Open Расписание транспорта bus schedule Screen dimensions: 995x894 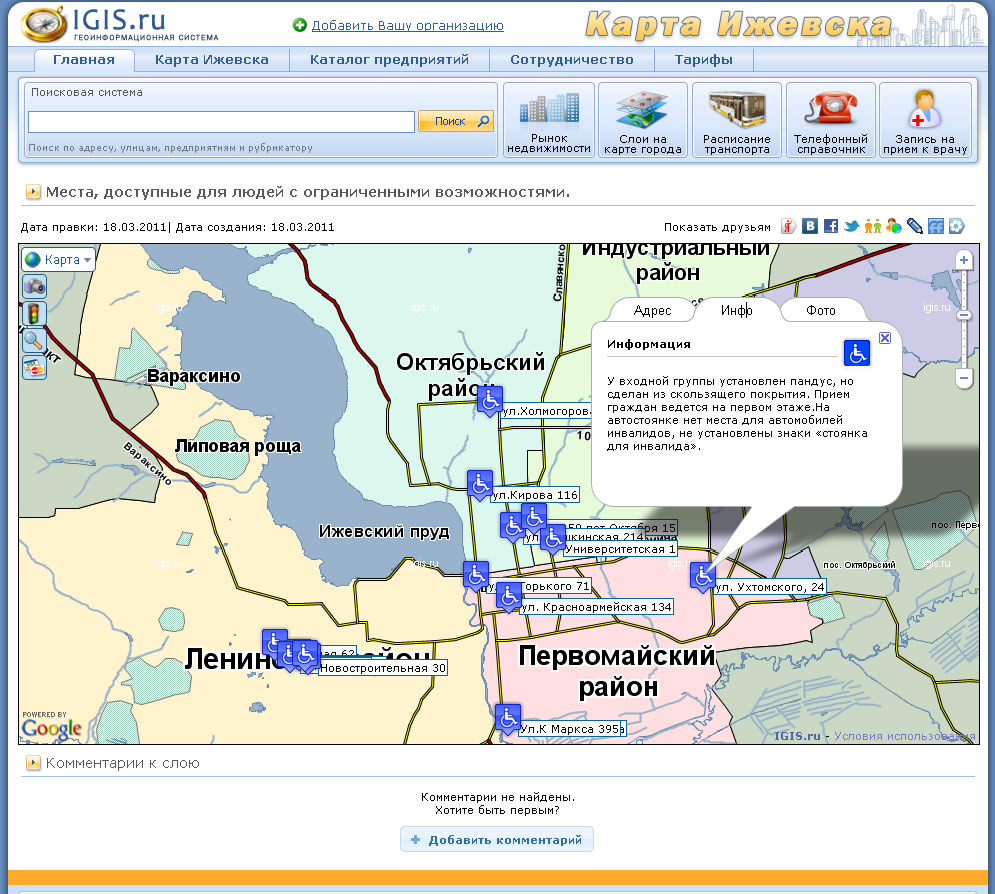pyautogui.click(x=736, y=121)
